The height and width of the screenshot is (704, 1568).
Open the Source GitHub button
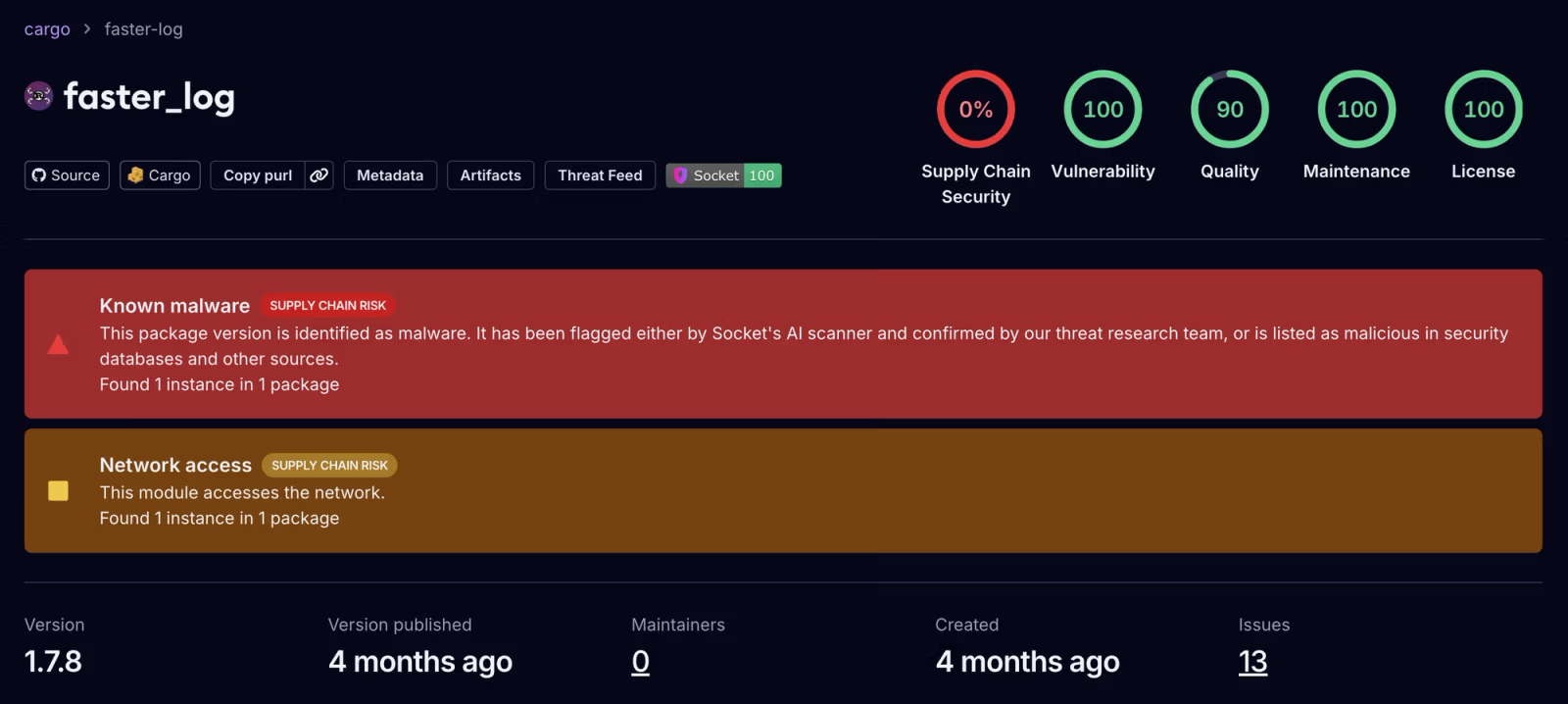coord(67,176)
